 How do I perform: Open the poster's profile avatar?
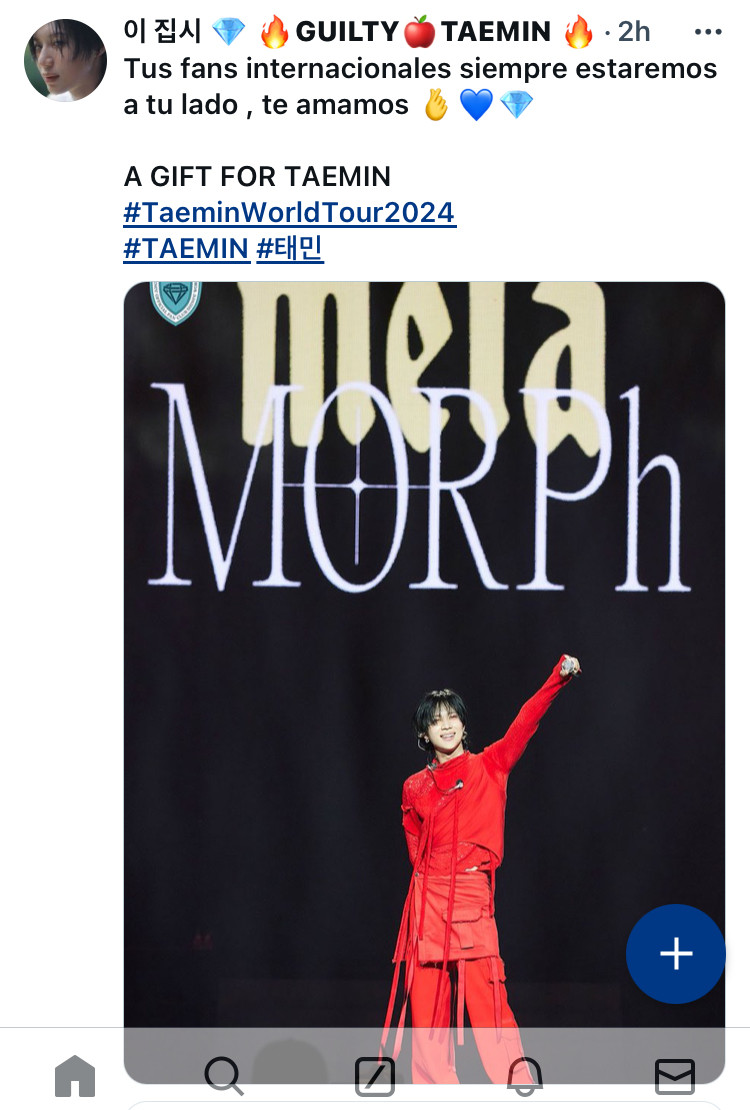coord(65,60)
